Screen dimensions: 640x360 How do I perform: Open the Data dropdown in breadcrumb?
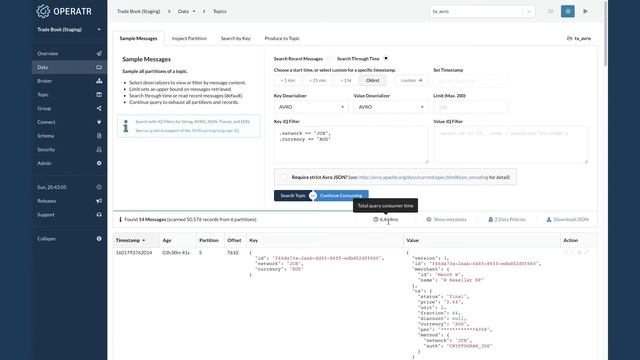[x=186, y=11]
